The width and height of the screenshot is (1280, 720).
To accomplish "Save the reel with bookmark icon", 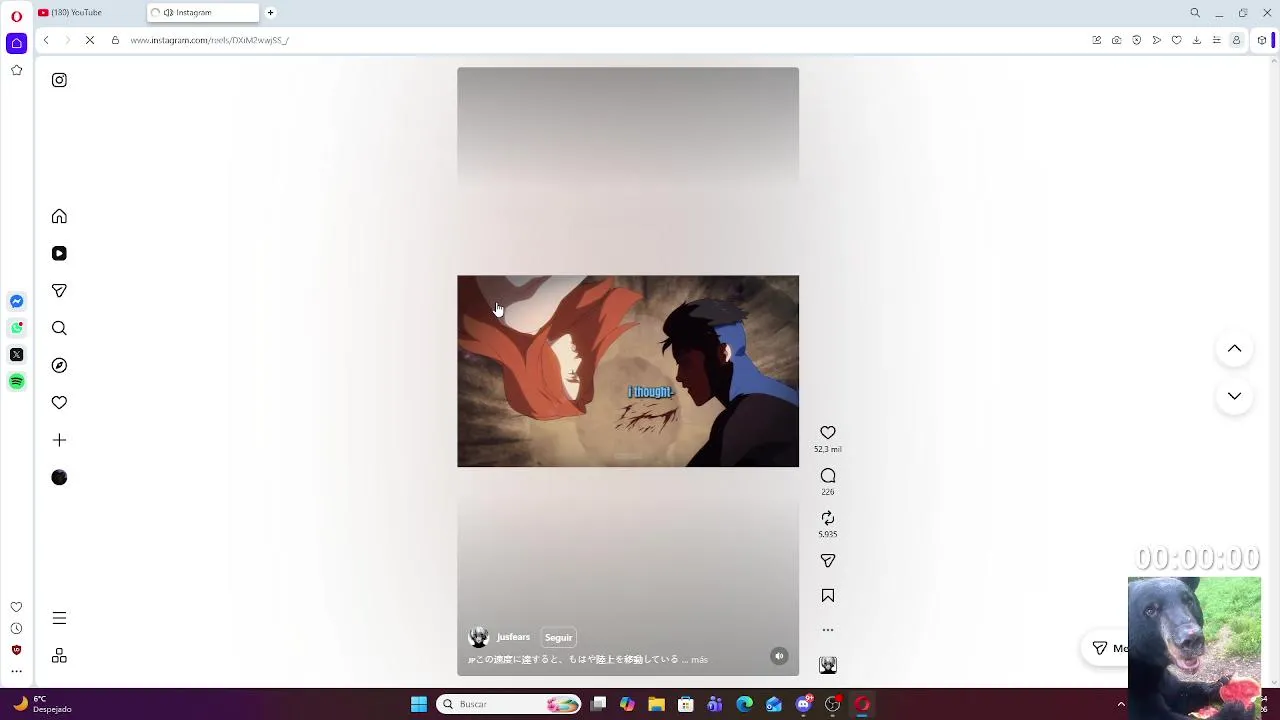I will pyautogui.click(x=827, y=596).
